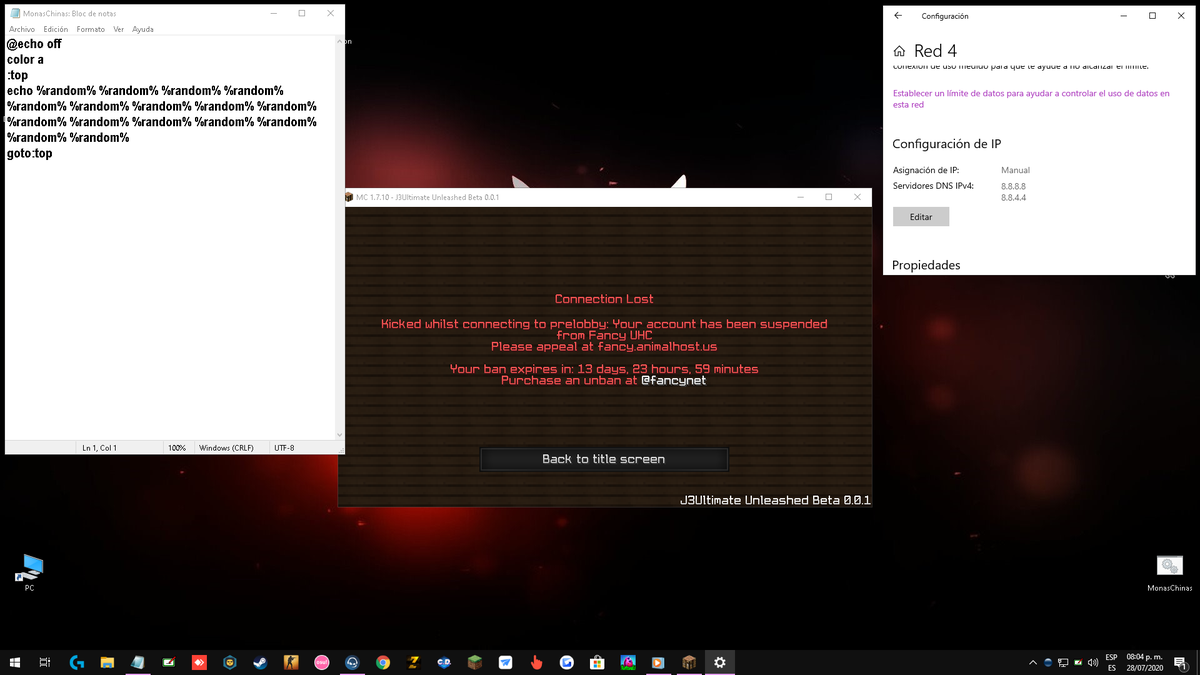Open the notification center icon
The width and height of the screenshot is (1200, 675).
click(x=1181, y=662)
